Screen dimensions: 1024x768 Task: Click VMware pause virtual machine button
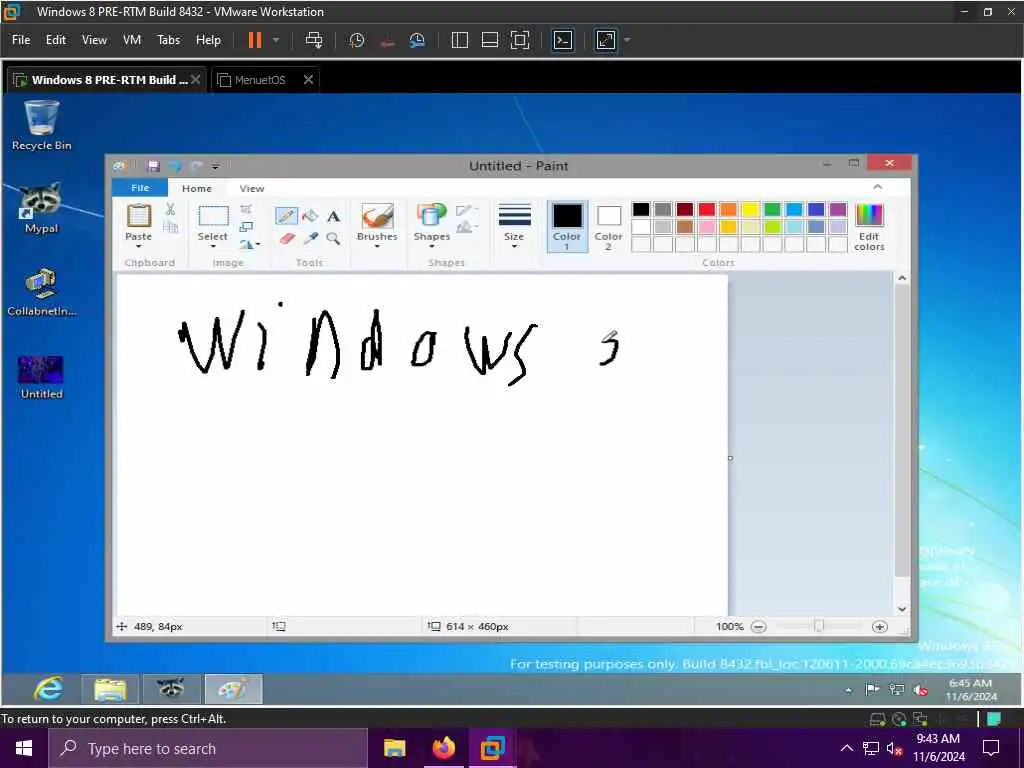[255, 40]
